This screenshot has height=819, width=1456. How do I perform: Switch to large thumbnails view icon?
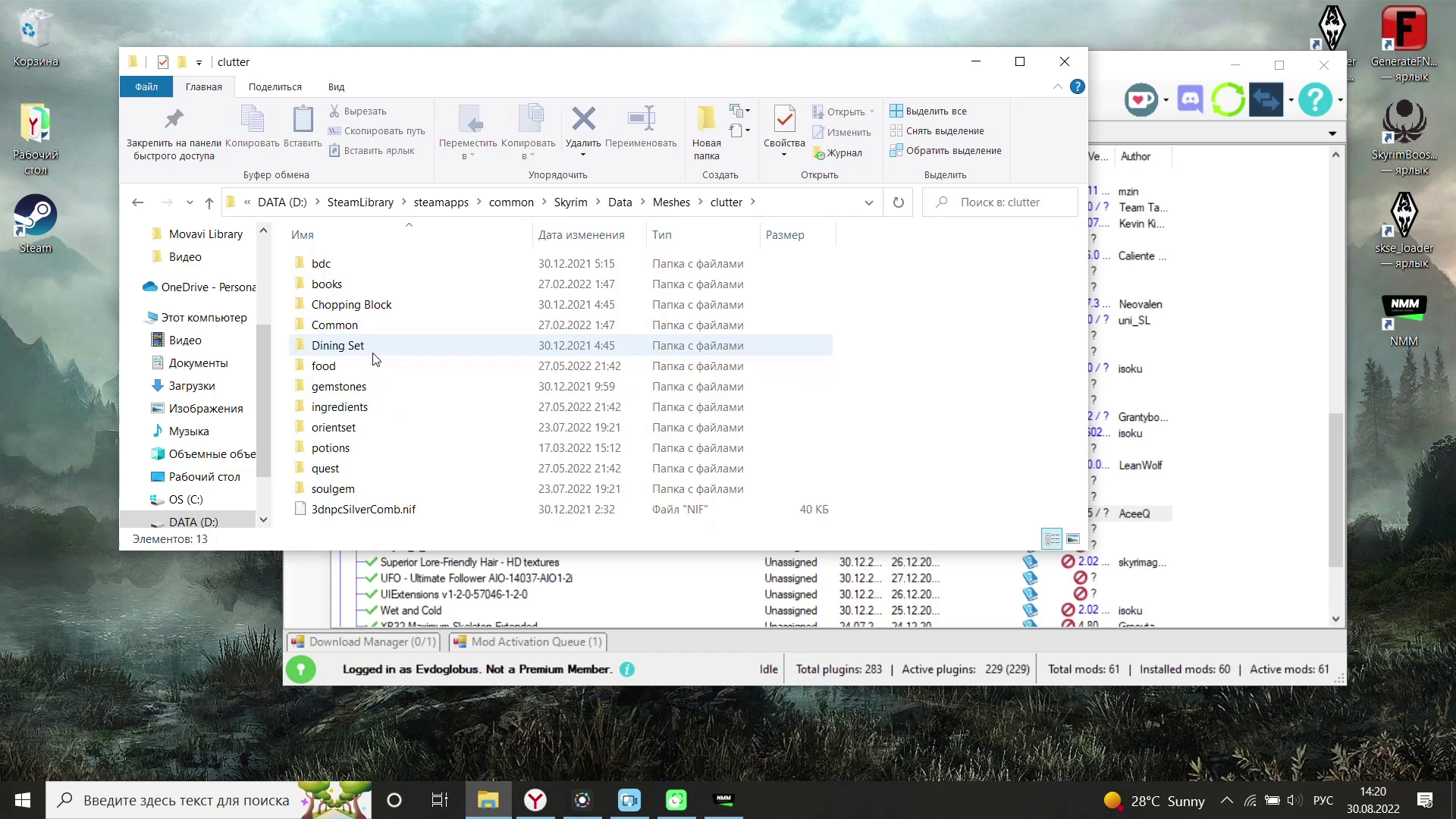pyautogui.click(x=1072, y=539)
